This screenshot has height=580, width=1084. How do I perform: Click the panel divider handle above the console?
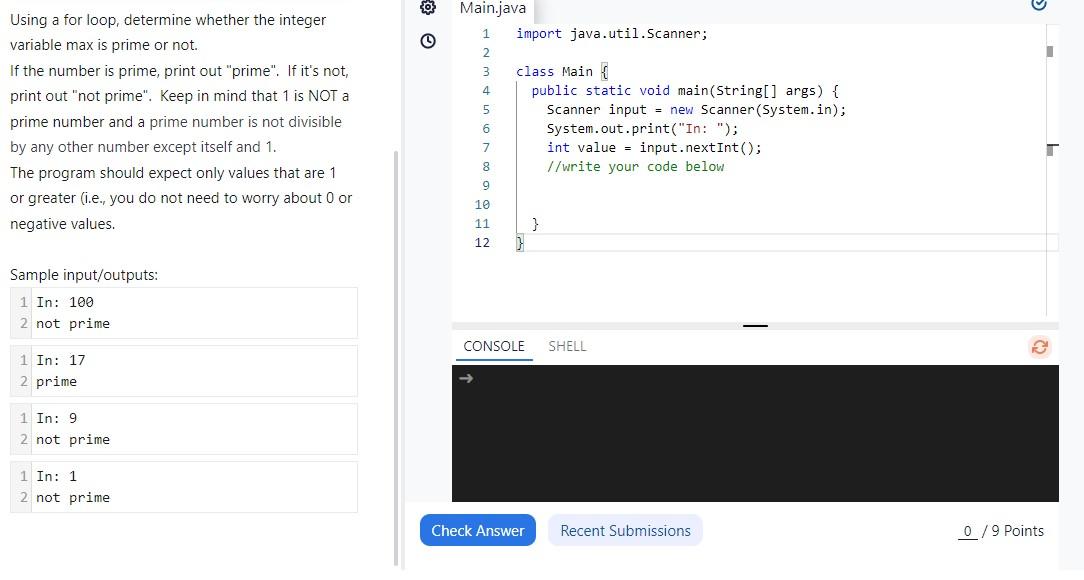(755, 323)
